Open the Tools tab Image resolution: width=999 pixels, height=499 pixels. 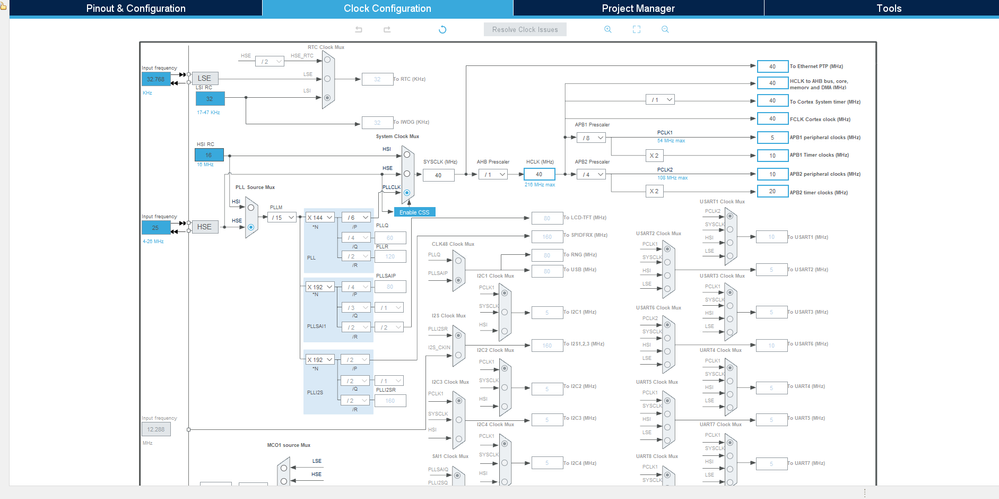click(888, 8)
